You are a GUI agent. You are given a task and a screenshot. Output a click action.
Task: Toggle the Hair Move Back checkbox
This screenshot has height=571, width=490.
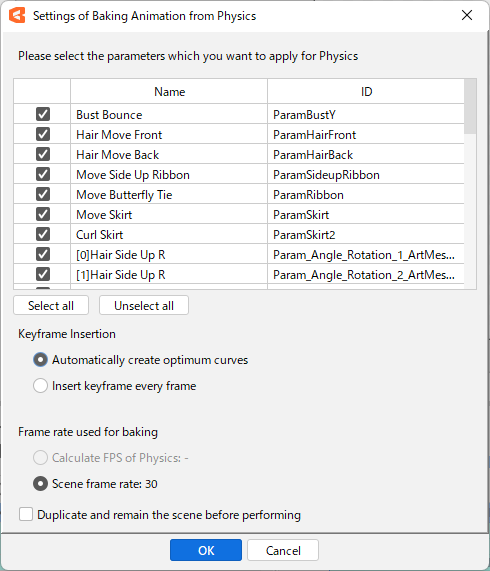pyautogui.click(x=43, y=154)
